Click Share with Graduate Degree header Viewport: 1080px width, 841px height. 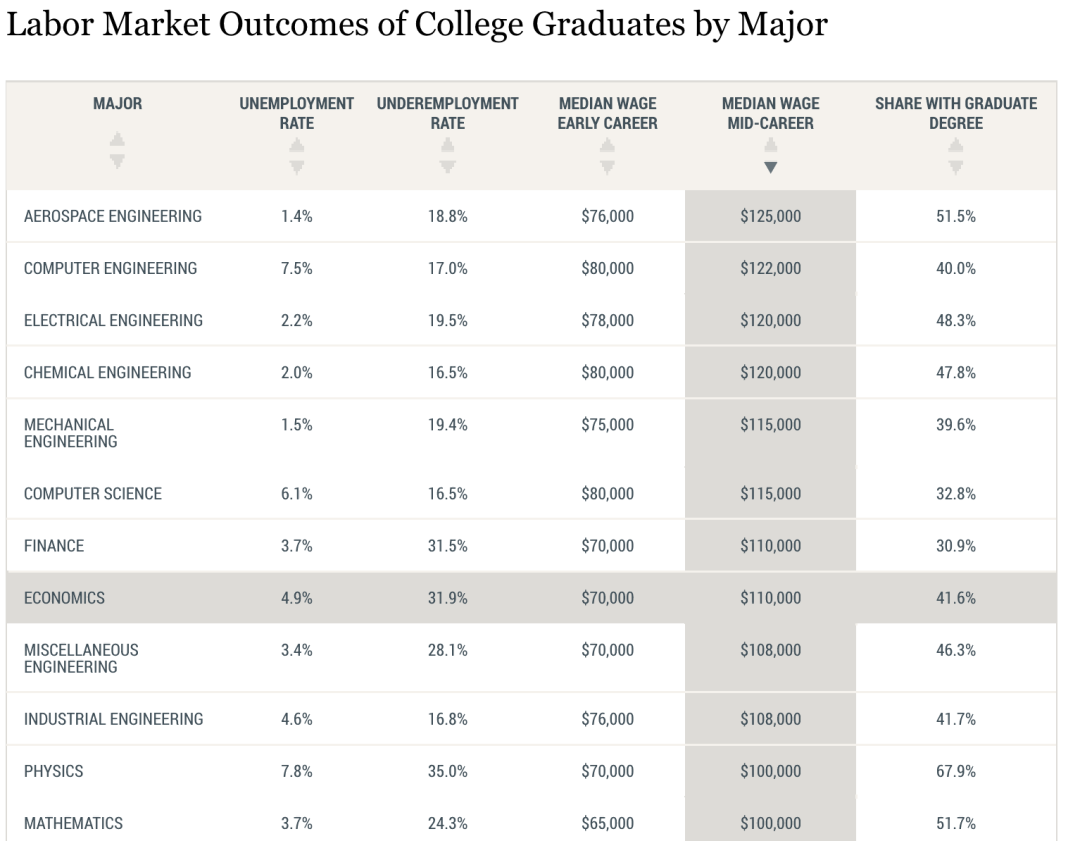click(x=956, y=113)
